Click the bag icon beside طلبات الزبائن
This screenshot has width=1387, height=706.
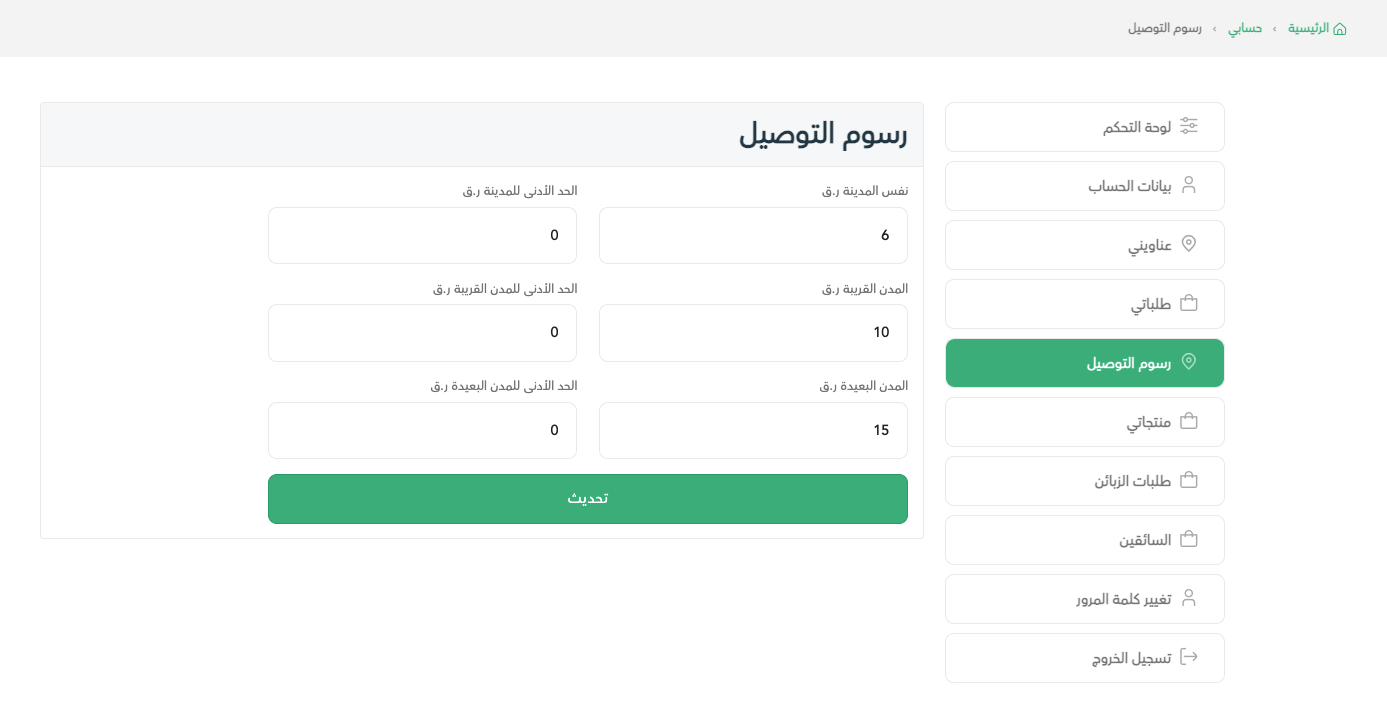point(1189,480)
